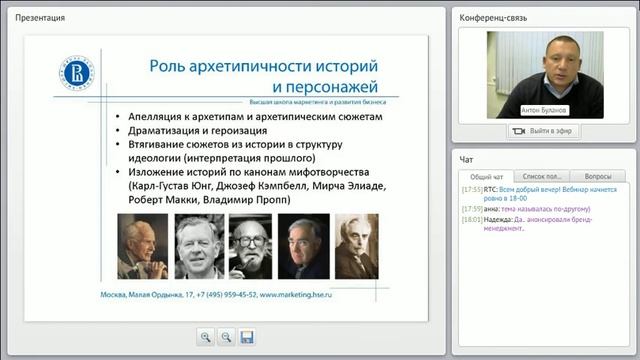The image size is (640, 360).
Task: Select the HSE round logo on the slide
Action: tap(77, 73)
